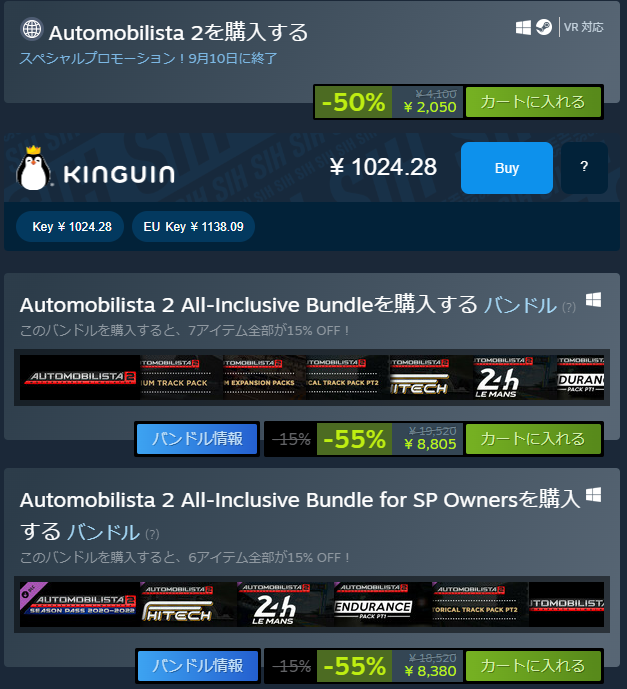Click the question mark button next to Buy
This screenshot has height=689, width=627.
[584, 167]
